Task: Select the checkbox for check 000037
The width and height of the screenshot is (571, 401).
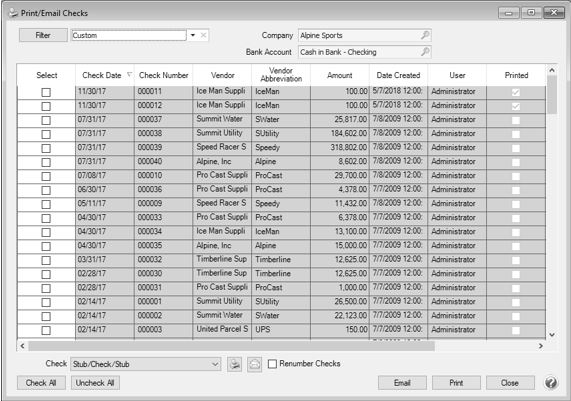Action: [x=46, y=121]
